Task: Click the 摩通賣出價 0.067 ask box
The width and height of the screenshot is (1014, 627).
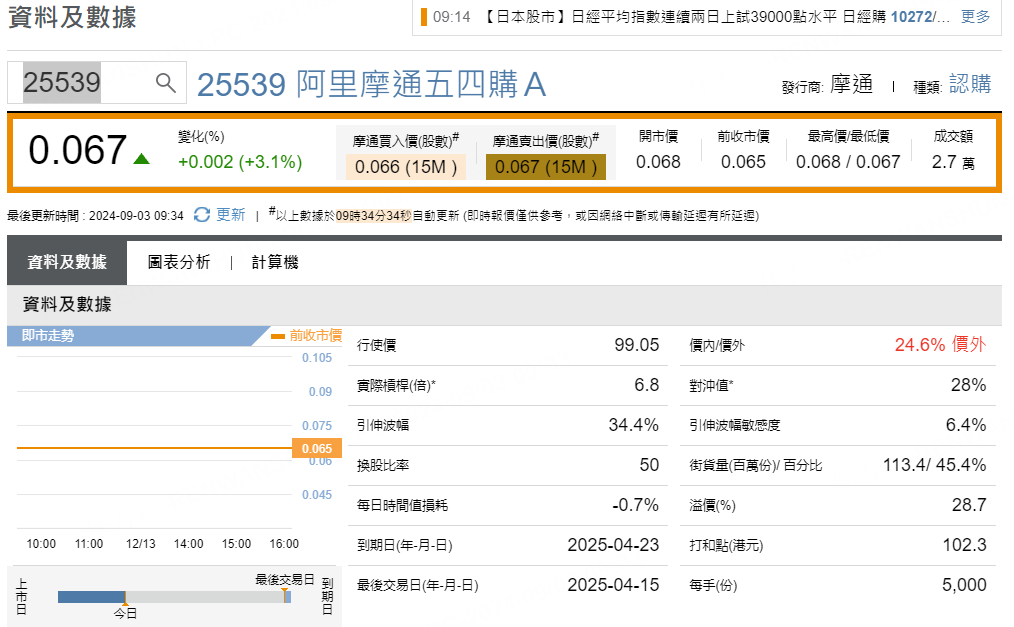Action: coord(546,167)
